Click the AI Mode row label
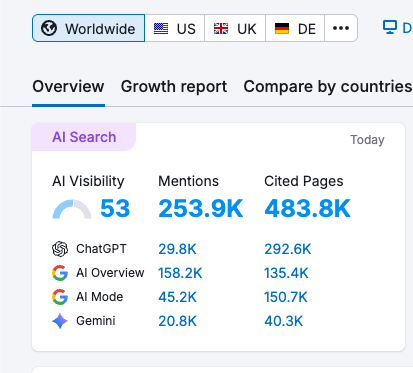 pos(100,297)
